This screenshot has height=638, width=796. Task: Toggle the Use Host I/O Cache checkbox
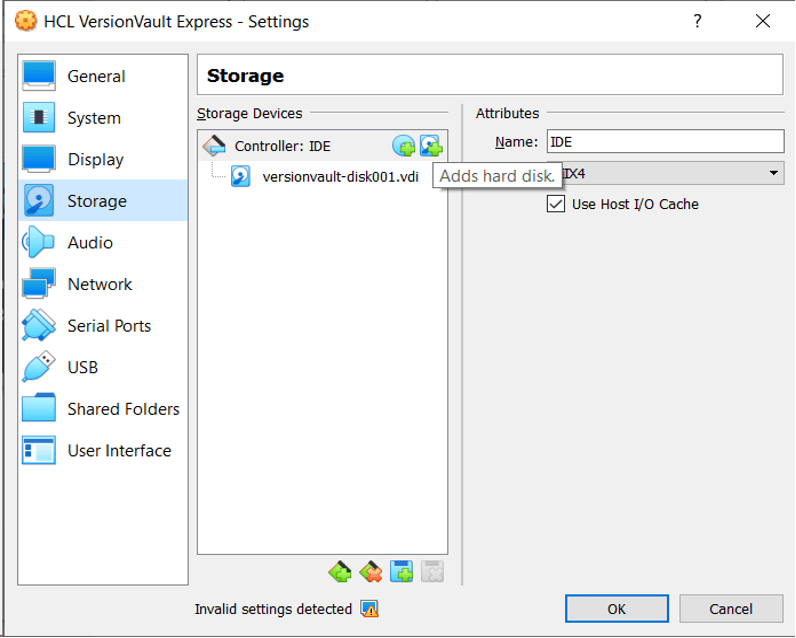[x=556, y=204]
